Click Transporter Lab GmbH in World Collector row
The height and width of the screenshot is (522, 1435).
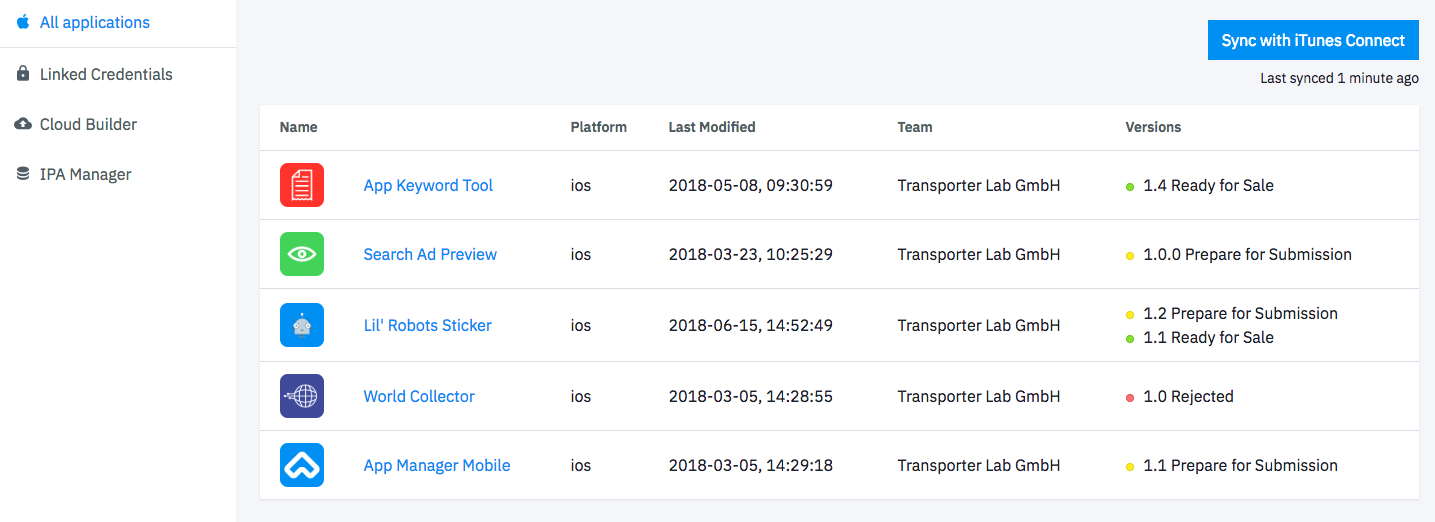tap(979, 396)
